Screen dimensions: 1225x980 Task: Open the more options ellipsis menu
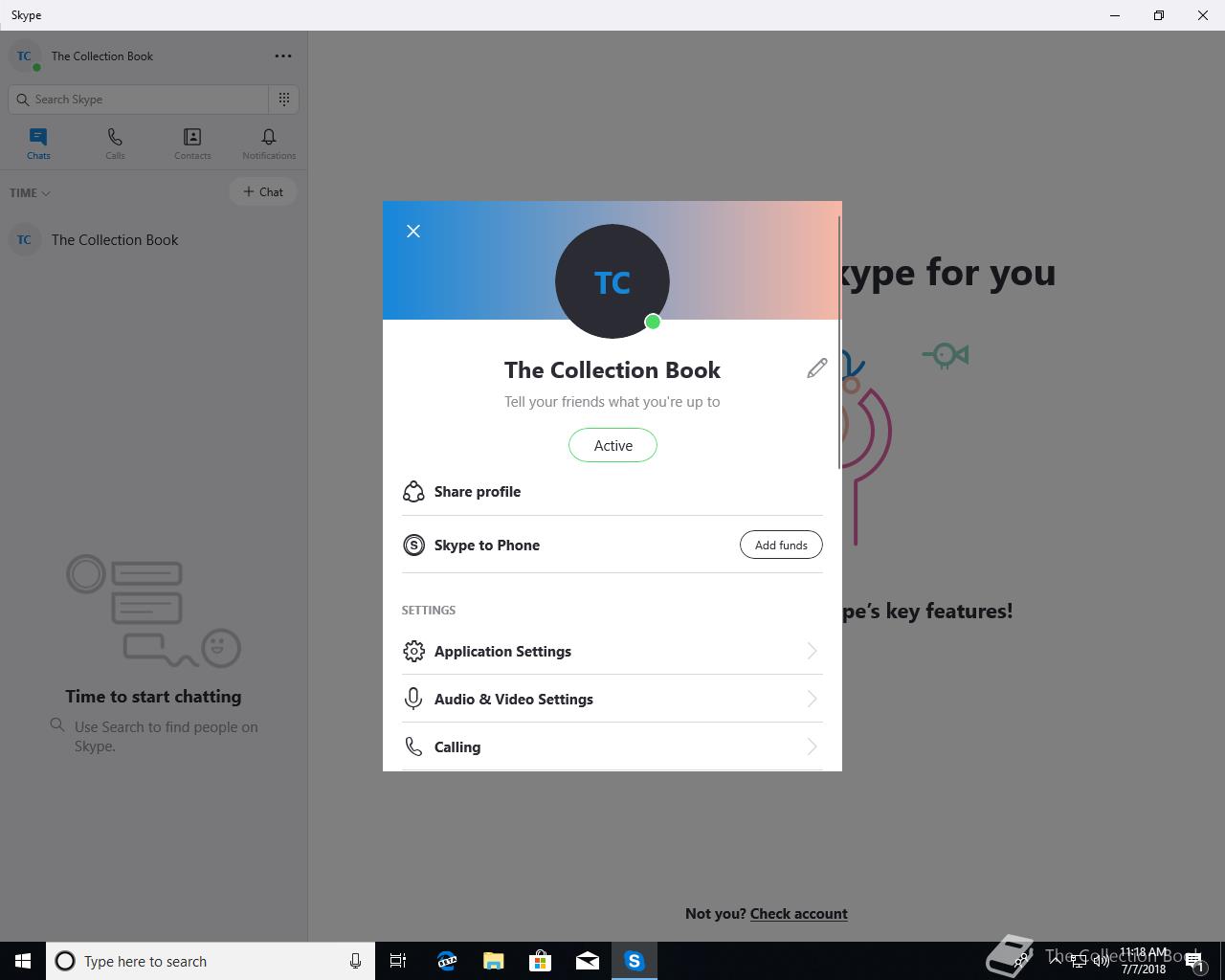[283, 56]
